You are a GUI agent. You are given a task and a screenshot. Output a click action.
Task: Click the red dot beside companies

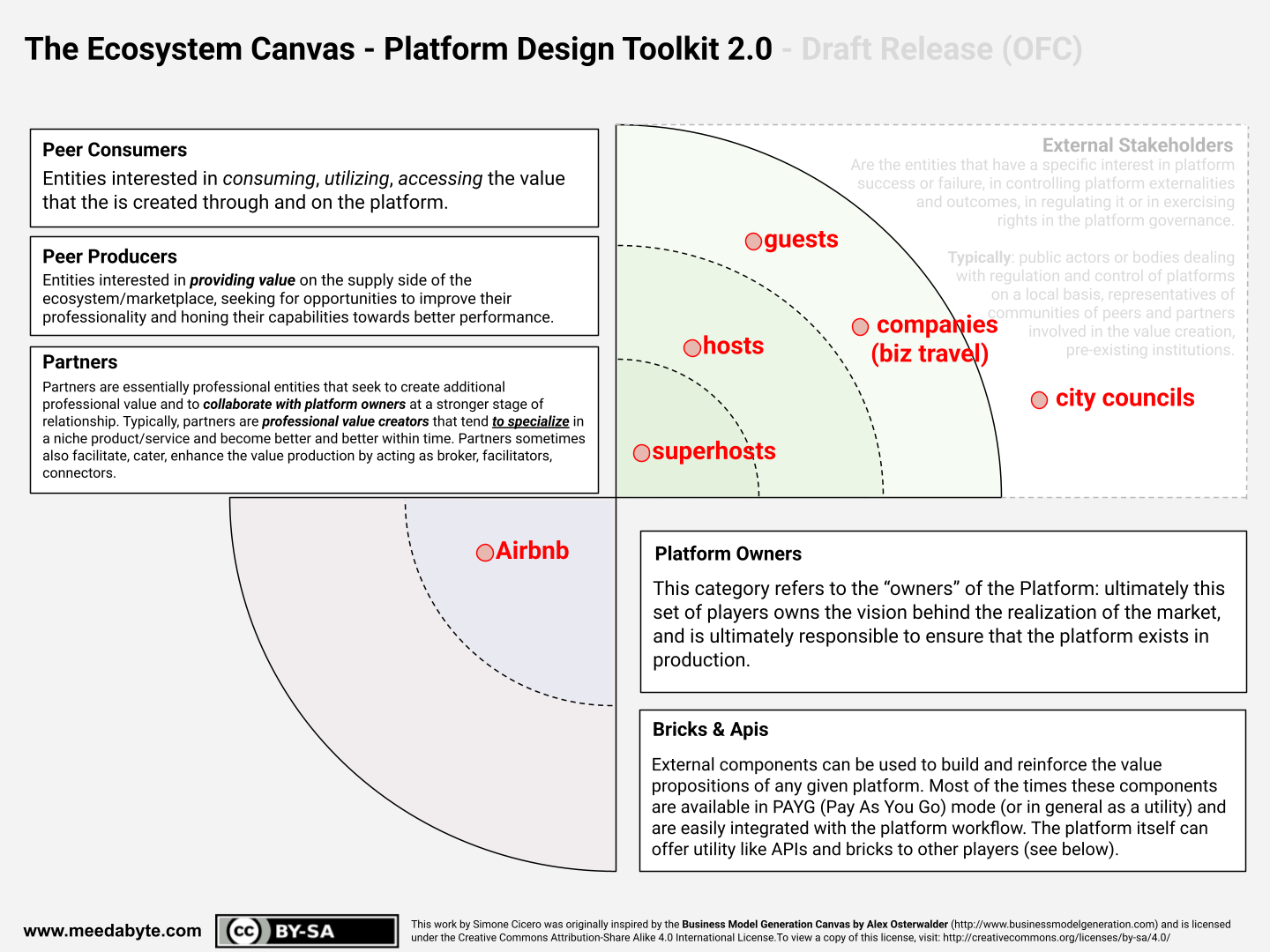coord(861,327)
